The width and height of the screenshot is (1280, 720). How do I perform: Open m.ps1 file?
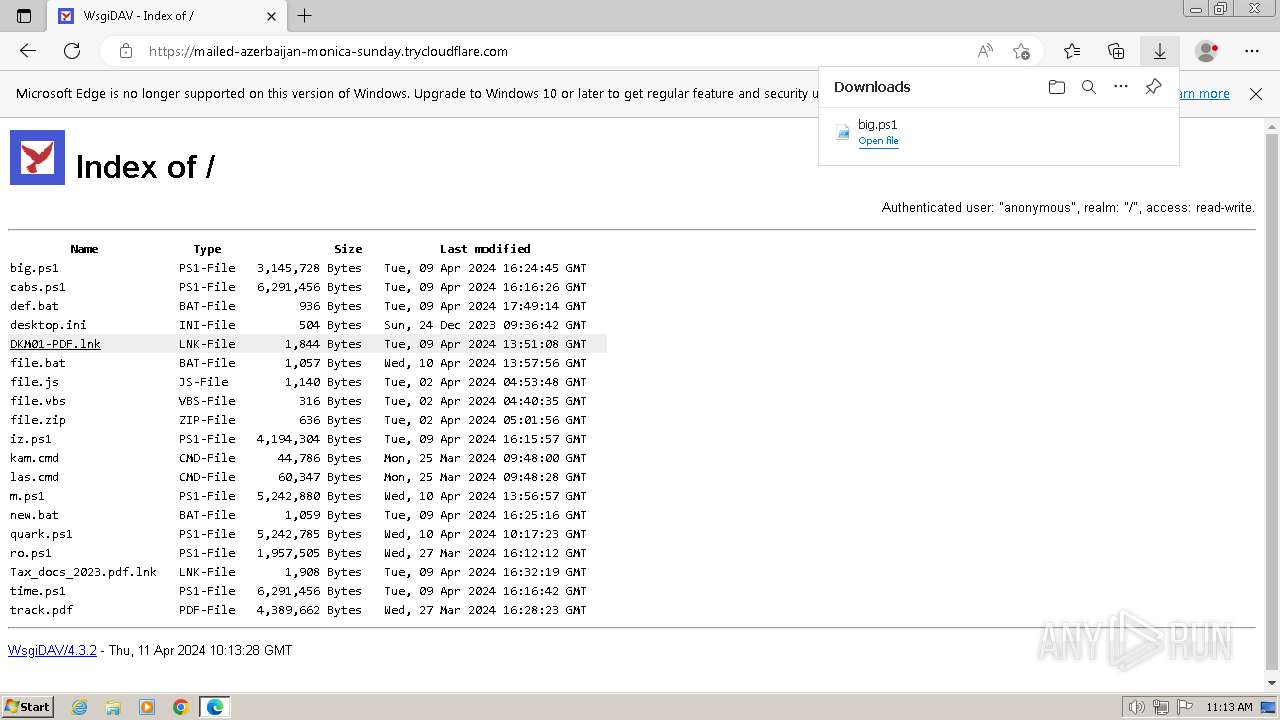point(27,496)
